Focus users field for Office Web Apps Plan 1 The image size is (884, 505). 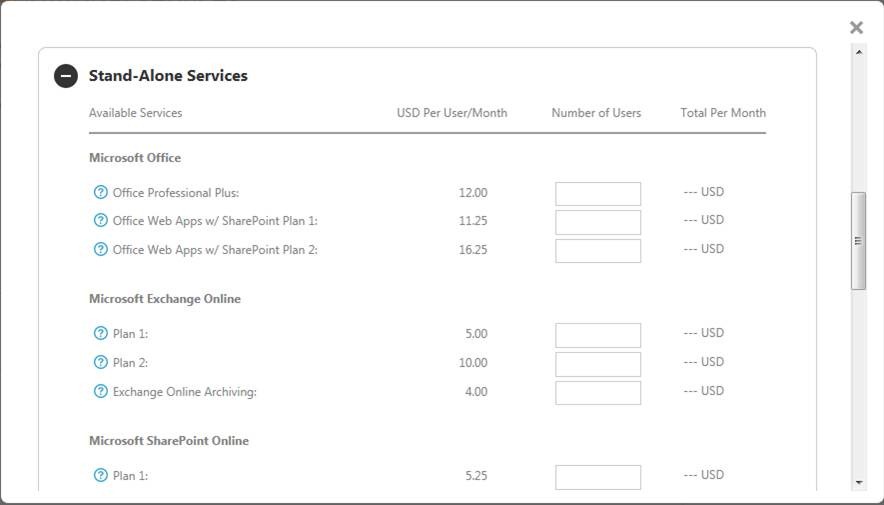(598, 222)
